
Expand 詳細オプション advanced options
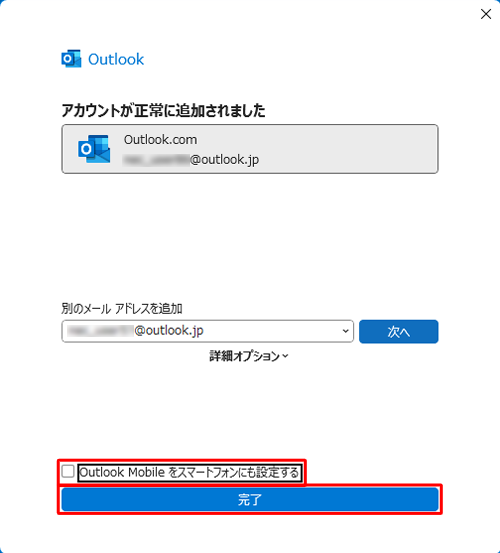pyautogui.click(x=249, y=356)
